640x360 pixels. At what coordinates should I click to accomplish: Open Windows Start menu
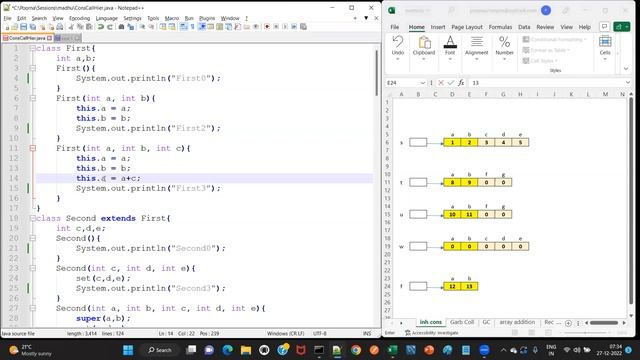pyautogui.click(x=128, y=350)
